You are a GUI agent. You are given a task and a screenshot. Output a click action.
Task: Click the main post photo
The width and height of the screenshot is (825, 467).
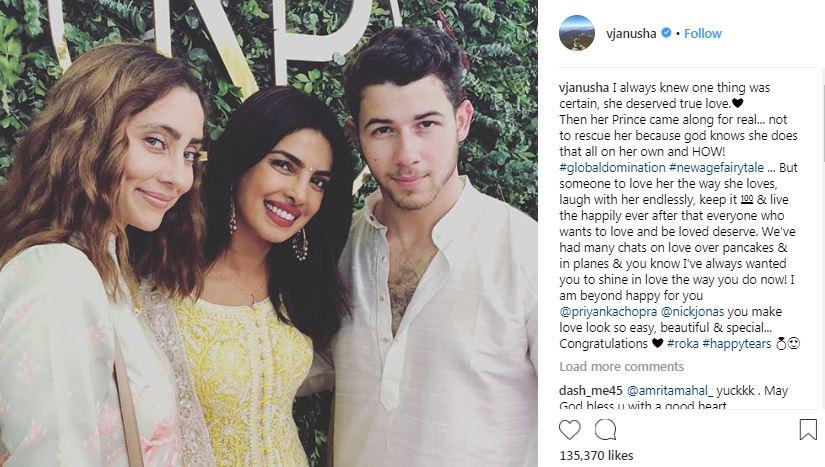(268, 234)
